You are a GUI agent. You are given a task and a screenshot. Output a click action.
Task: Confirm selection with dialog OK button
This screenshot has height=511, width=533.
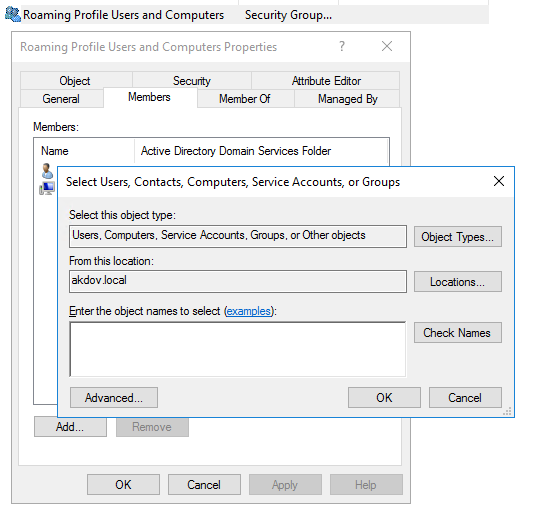tap(384, 397)
